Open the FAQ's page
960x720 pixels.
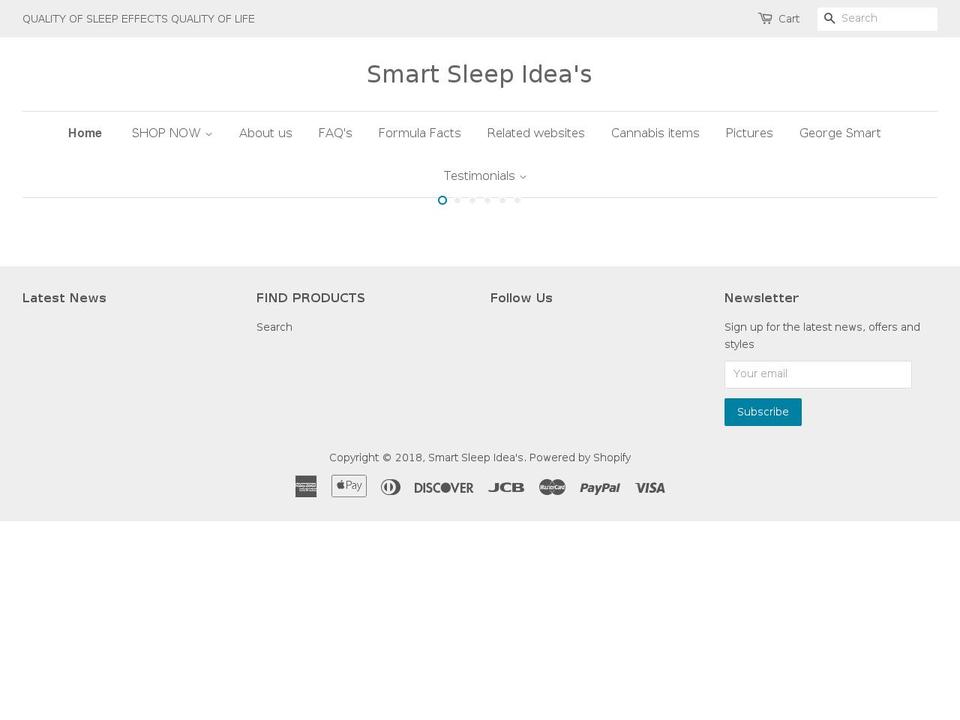click(x=335, y=133)
